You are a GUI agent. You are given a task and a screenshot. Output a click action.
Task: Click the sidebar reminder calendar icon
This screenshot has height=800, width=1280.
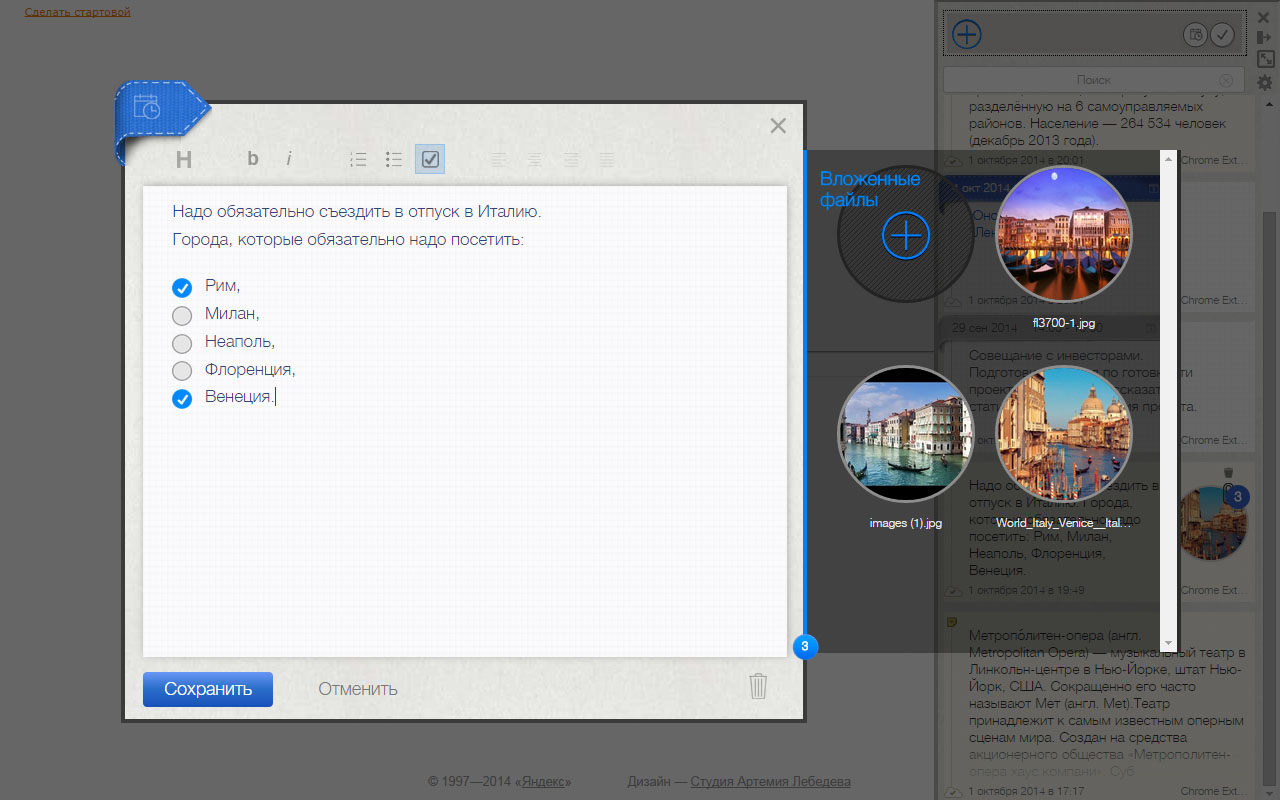click(1195, 35)
